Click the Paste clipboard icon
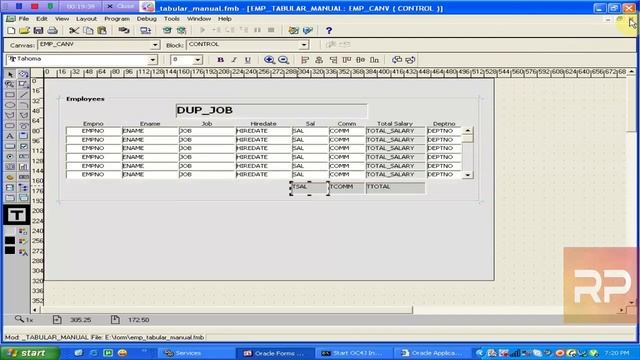 point(102,31)
